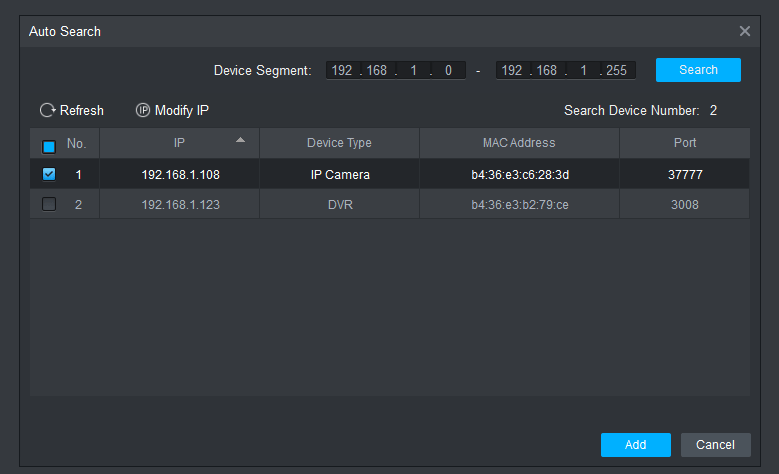This screenshot has width=779, height=474.
Task: Click the No. column header
Action: 77,143
